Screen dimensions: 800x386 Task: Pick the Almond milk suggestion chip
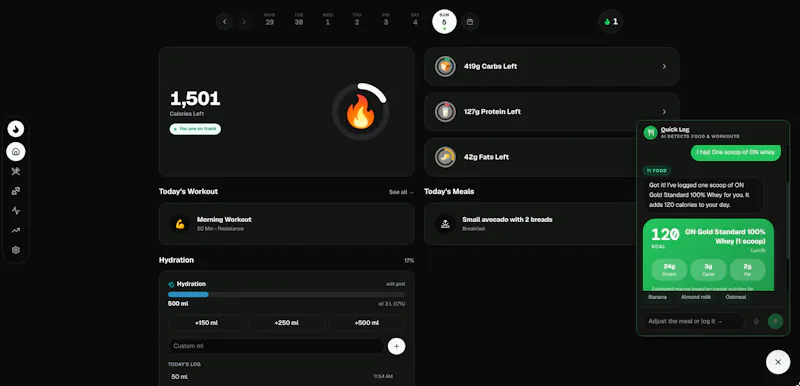tap(696, 297)
